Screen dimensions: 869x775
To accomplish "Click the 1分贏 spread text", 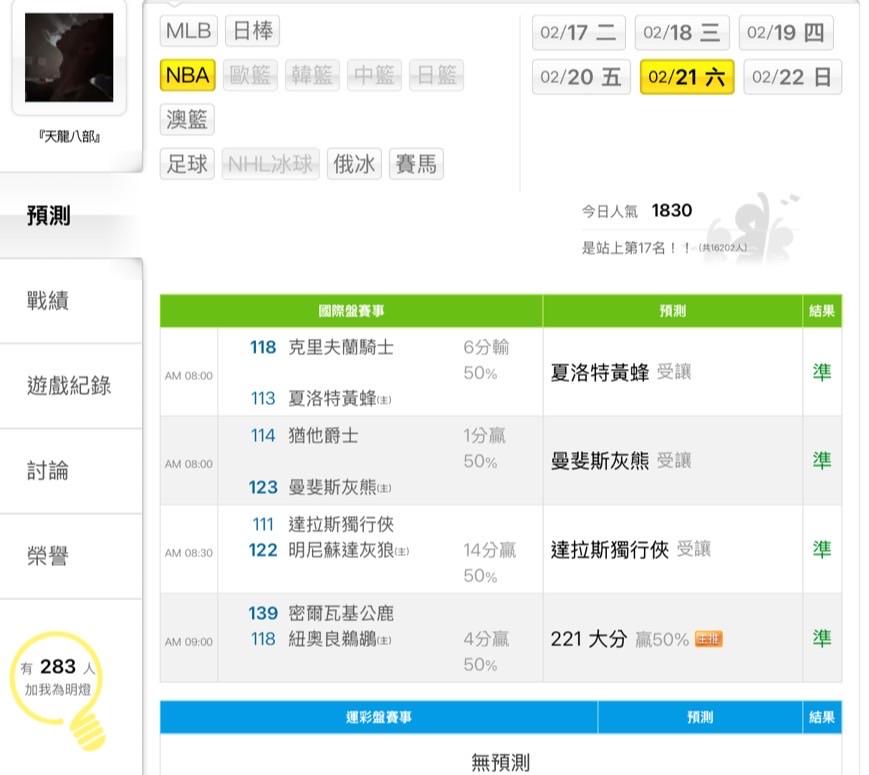I will [485, 436].
